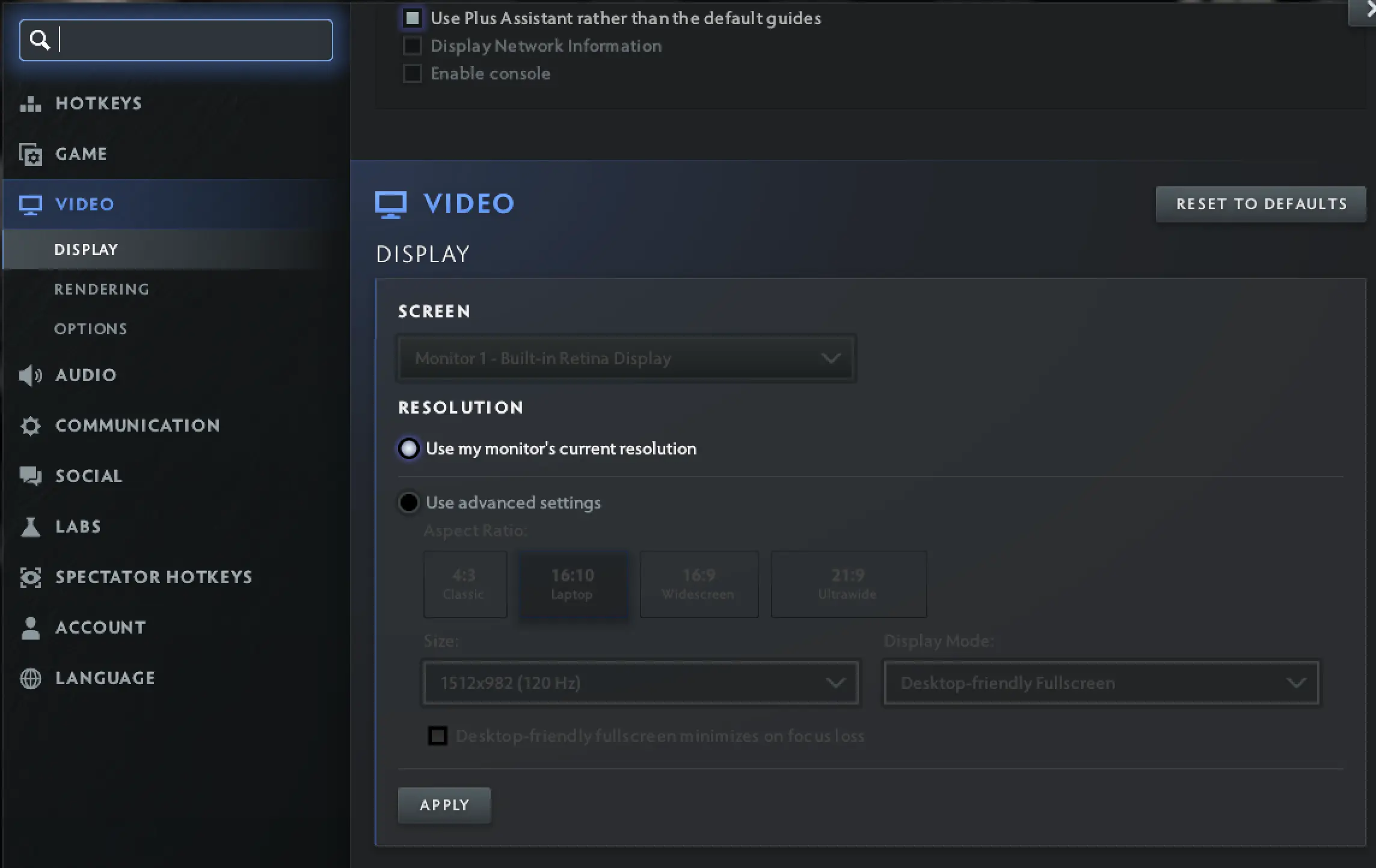Viewport: 1376px width, 868px height.
Task: Select the Game settings icon
Action: [30, 154]
